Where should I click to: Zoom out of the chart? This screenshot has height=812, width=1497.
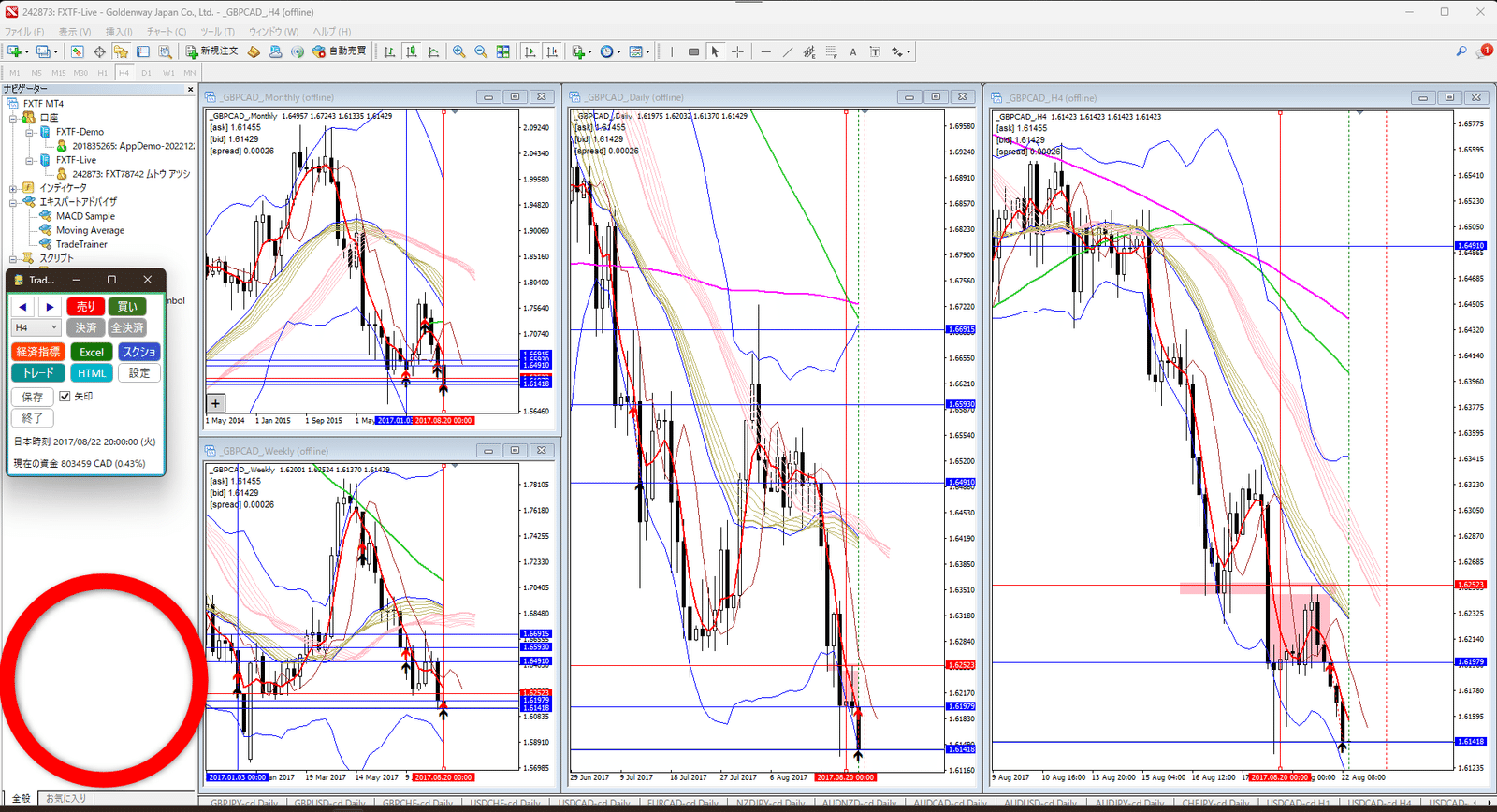click(481, 51)
